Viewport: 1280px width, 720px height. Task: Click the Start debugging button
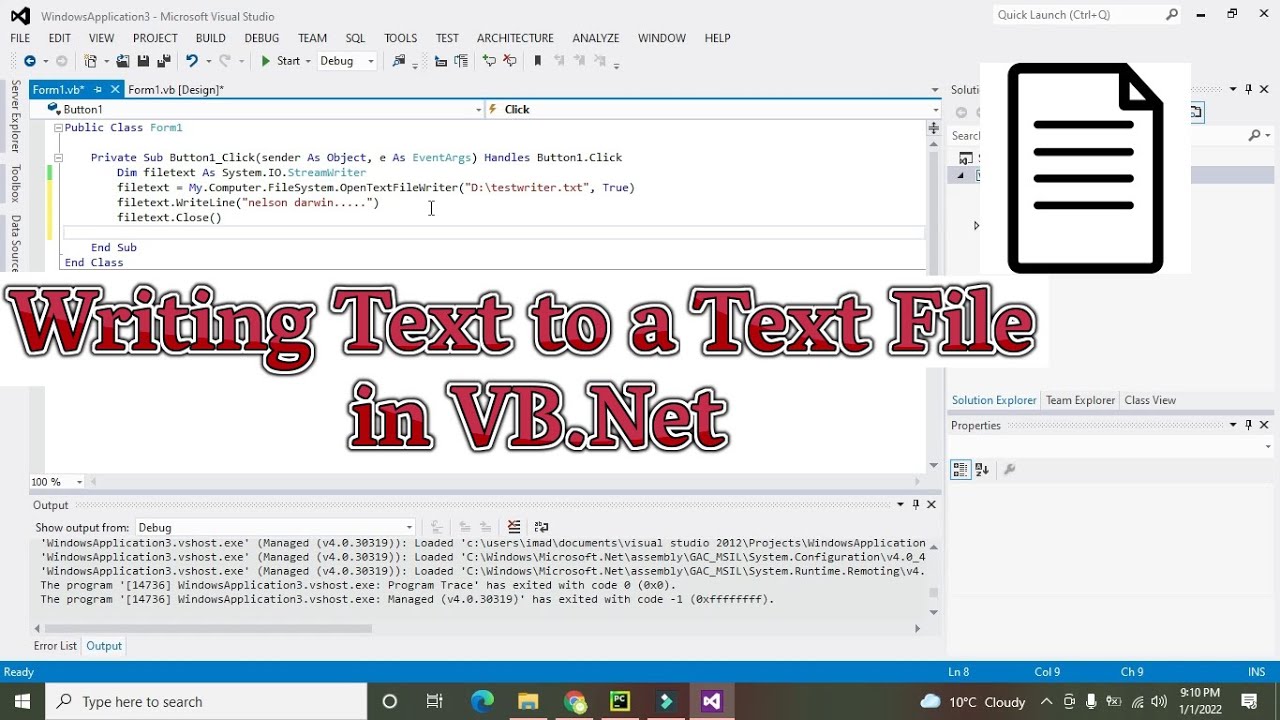[280, 61]
